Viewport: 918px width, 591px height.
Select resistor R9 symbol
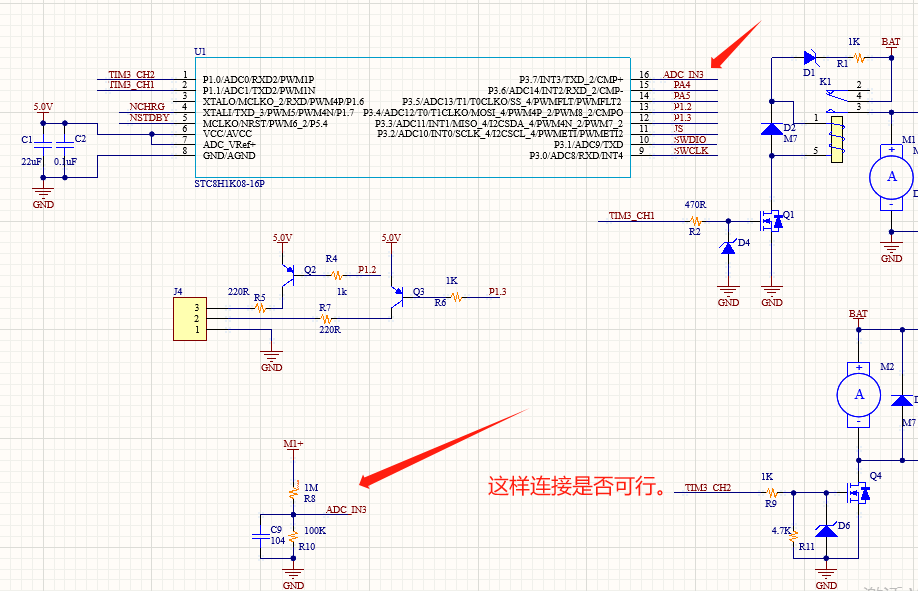click(x=772, y=493)
